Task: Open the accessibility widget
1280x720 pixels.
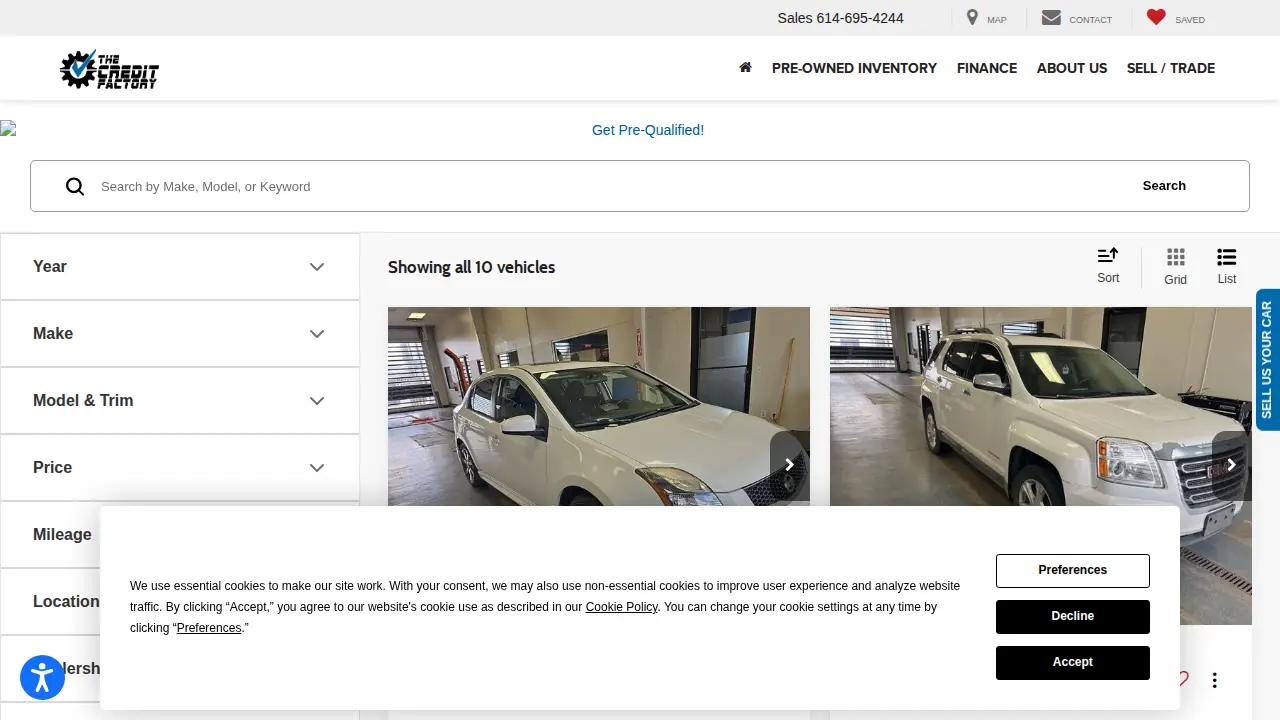Action: 42,677
